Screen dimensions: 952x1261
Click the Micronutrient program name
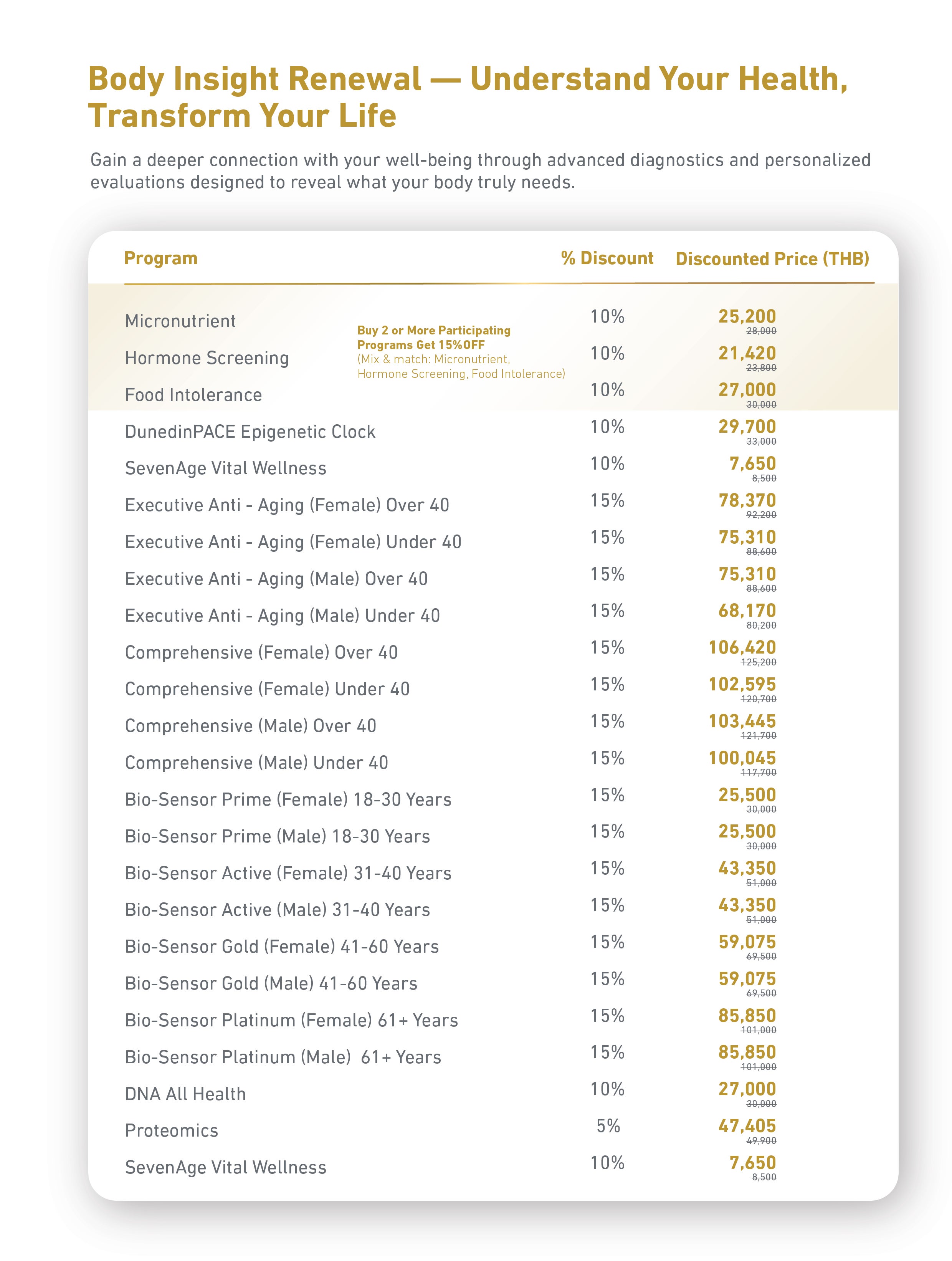point(180,321)
